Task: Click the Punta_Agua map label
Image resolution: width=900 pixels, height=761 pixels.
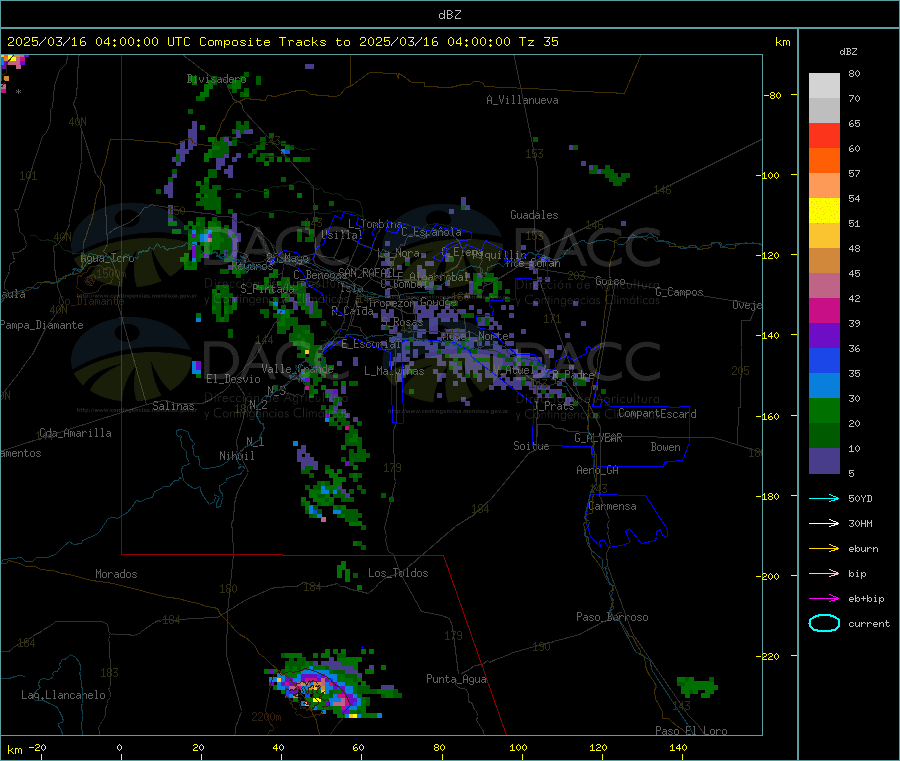Action: pos(456,679)
